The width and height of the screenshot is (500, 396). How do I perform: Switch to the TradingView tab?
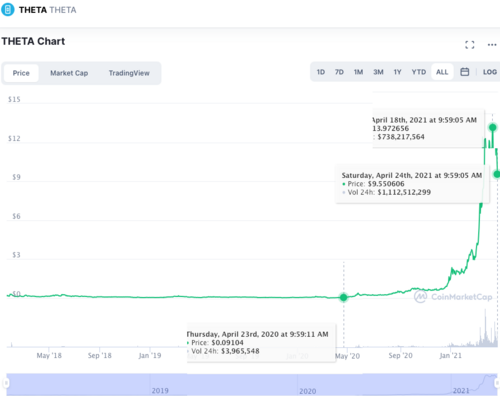[x=129, y=73]
